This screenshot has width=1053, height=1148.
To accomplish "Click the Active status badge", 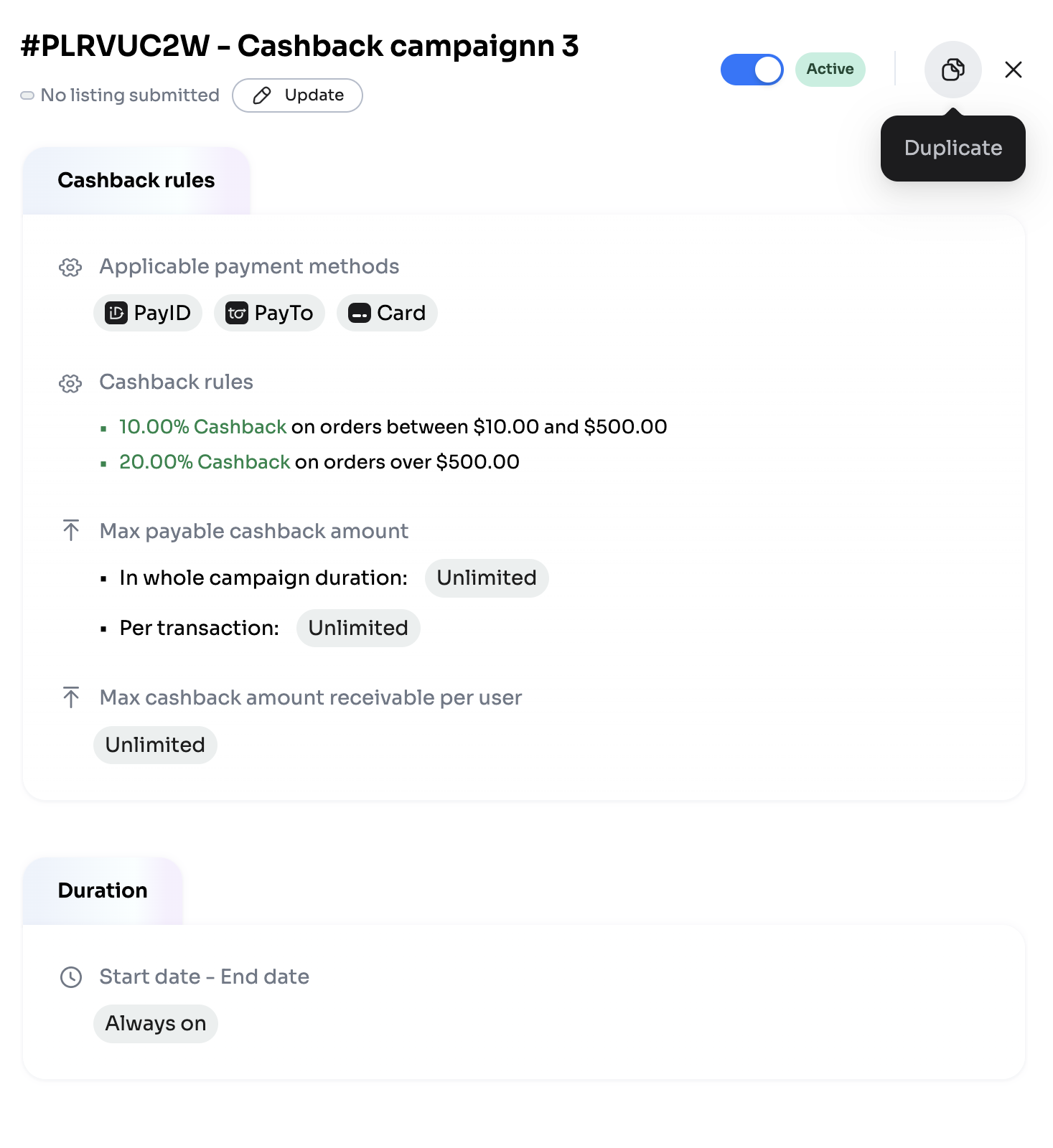I will (830, 70).
